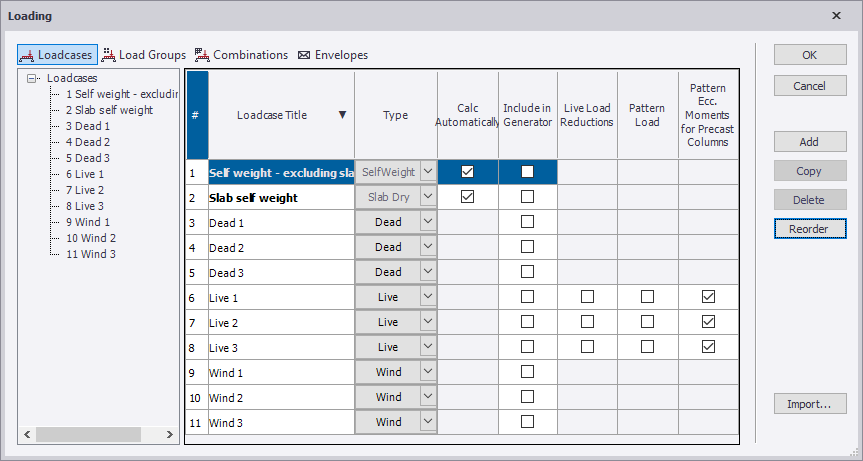Delete the selected loadcase

810,200
